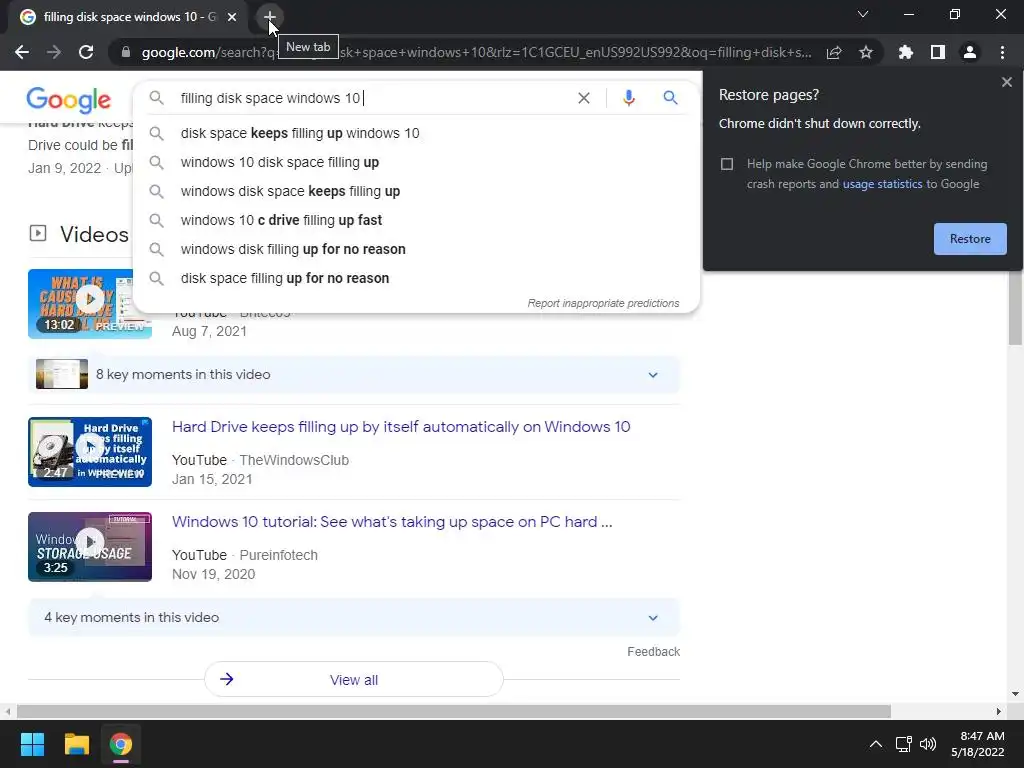Image resolution: width=1024 pixels, height=768 pixels.
Task: Click the Chrome taskbar icon
Action: (x=121, y=744)
